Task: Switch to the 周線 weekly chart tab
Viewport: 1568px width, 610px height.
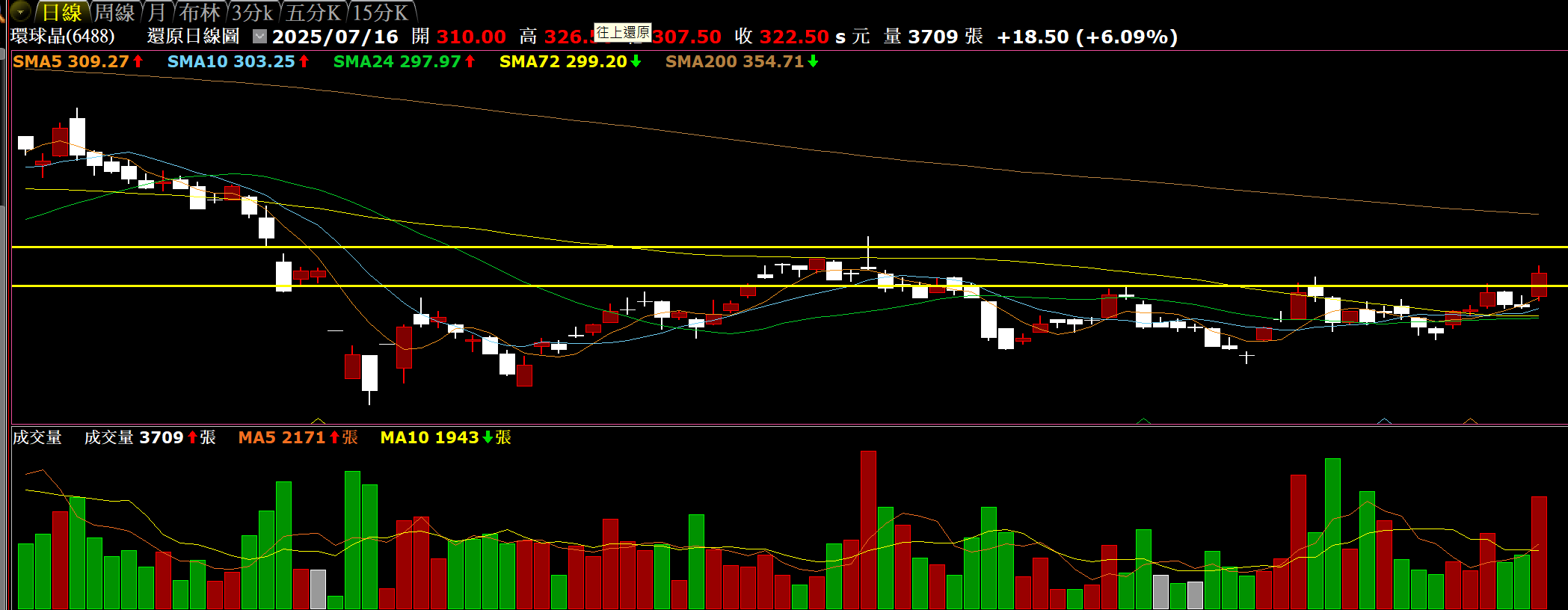Action: coord(114,13)
